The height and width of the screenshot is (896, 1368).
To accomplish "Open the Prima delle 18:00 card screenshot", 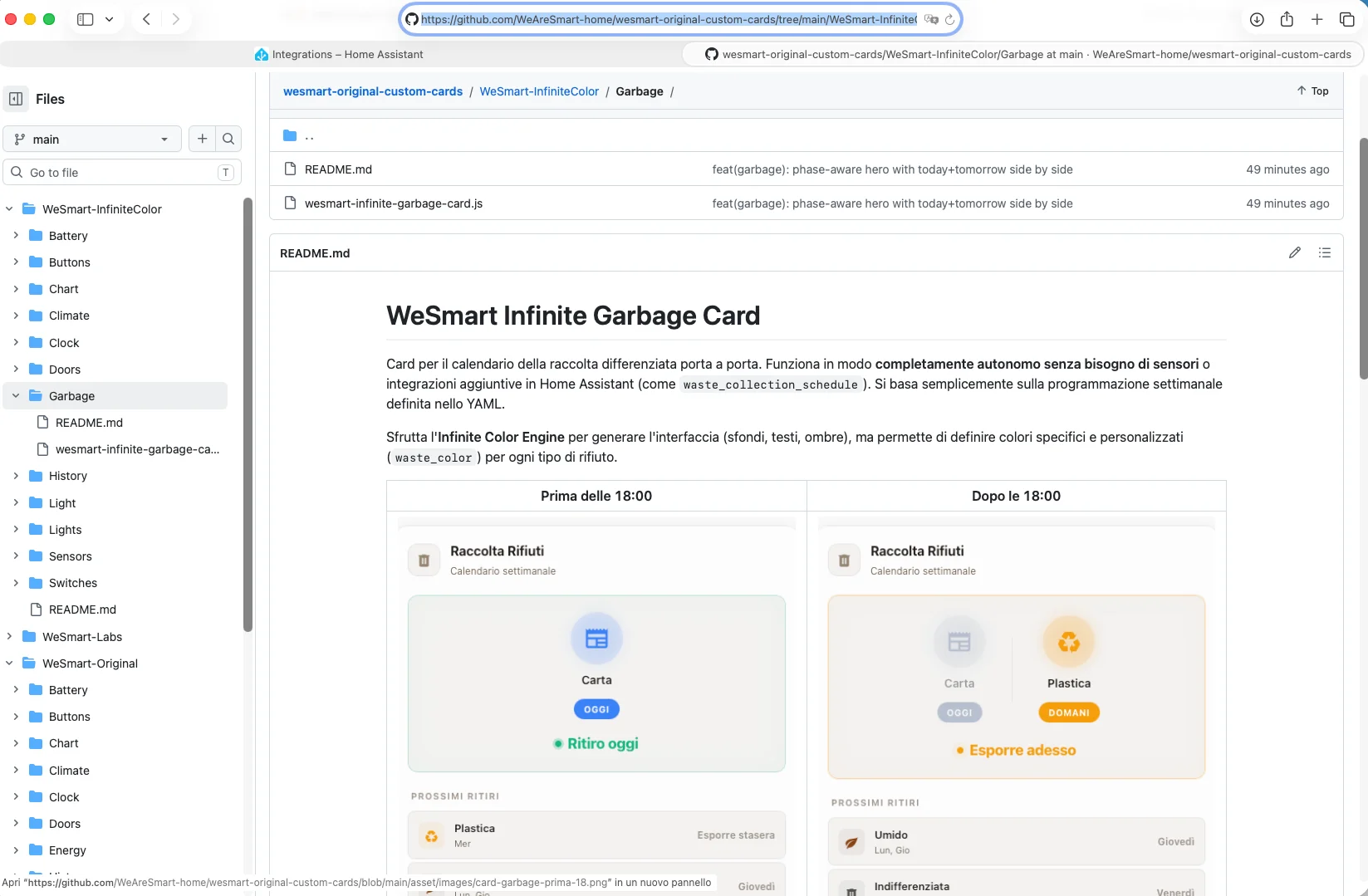I will pos(596,706).
